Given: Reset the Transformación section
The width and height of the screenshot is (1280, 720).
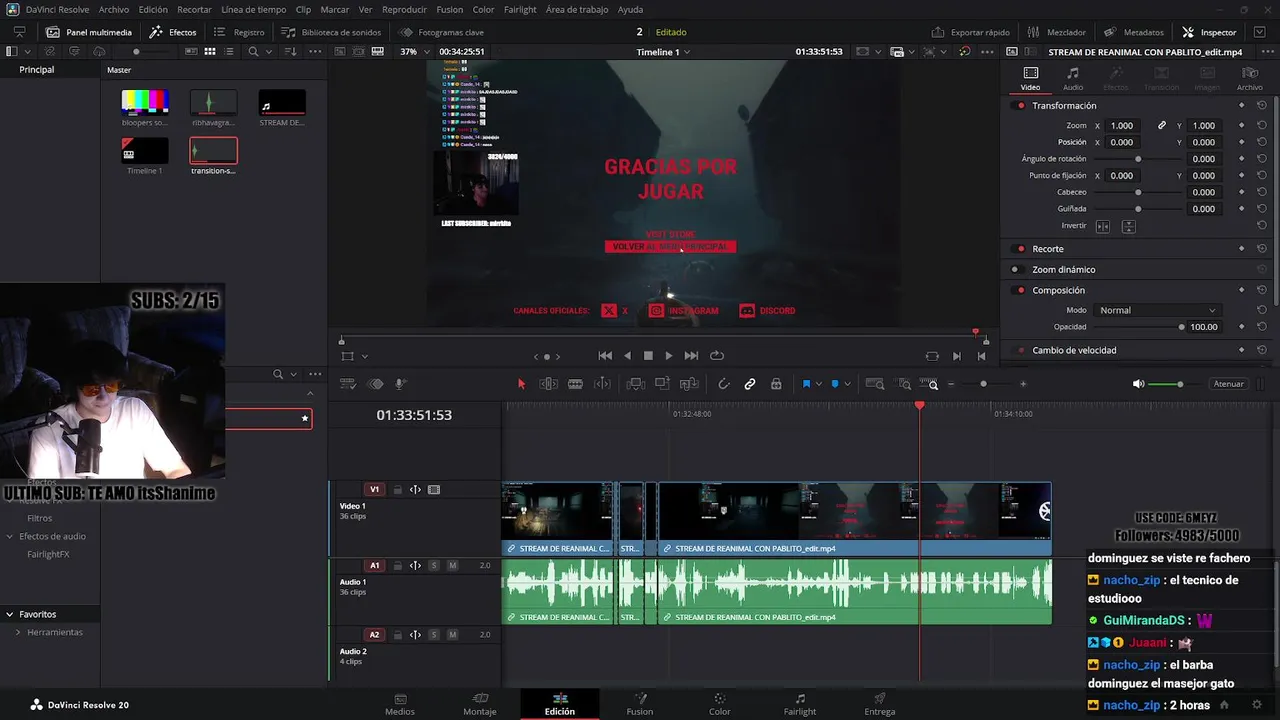Looking at the screenshot, I should [1262, 106].
